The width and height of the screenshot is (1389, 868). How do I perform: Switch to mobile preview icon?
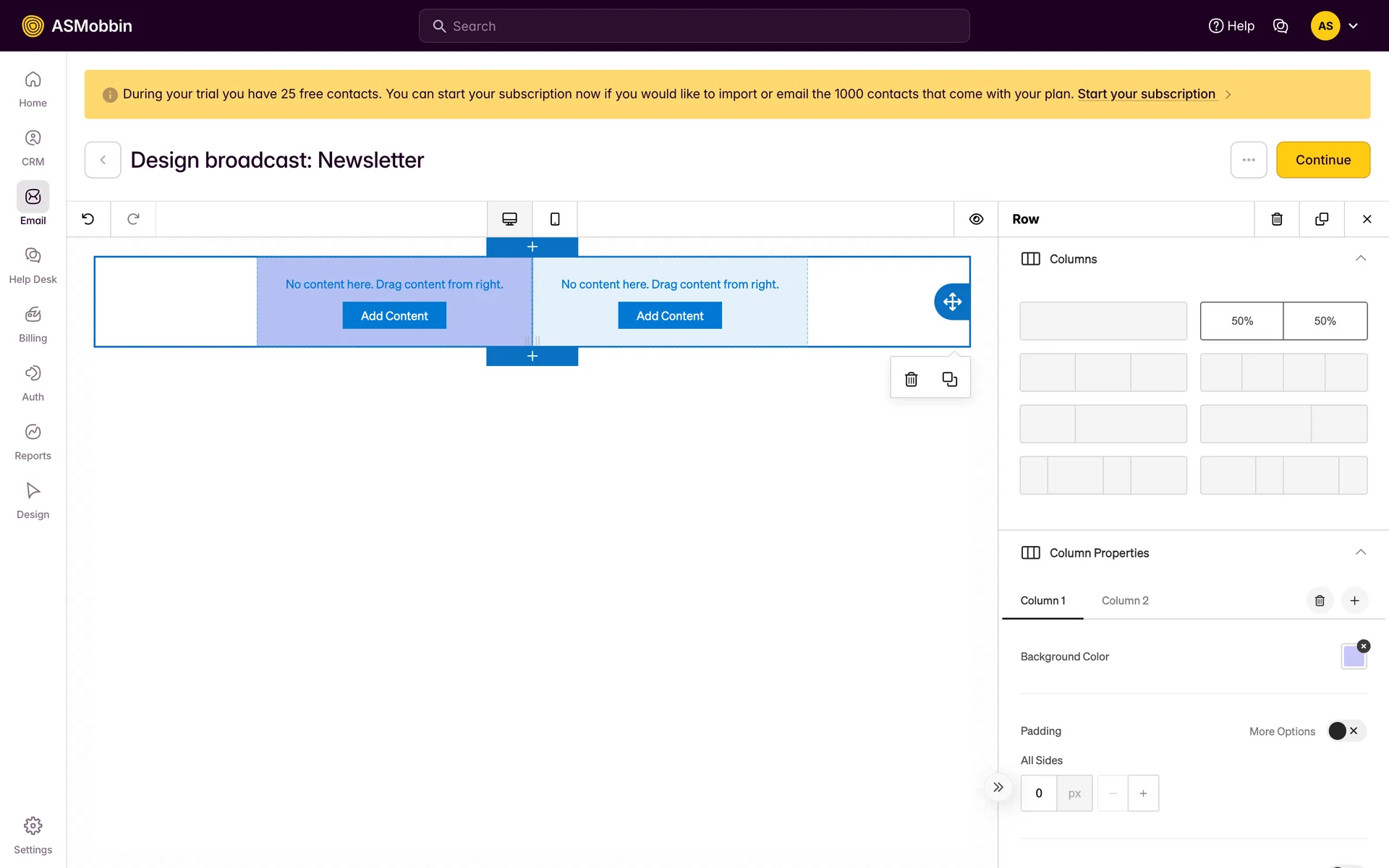(x=555, y=219)
